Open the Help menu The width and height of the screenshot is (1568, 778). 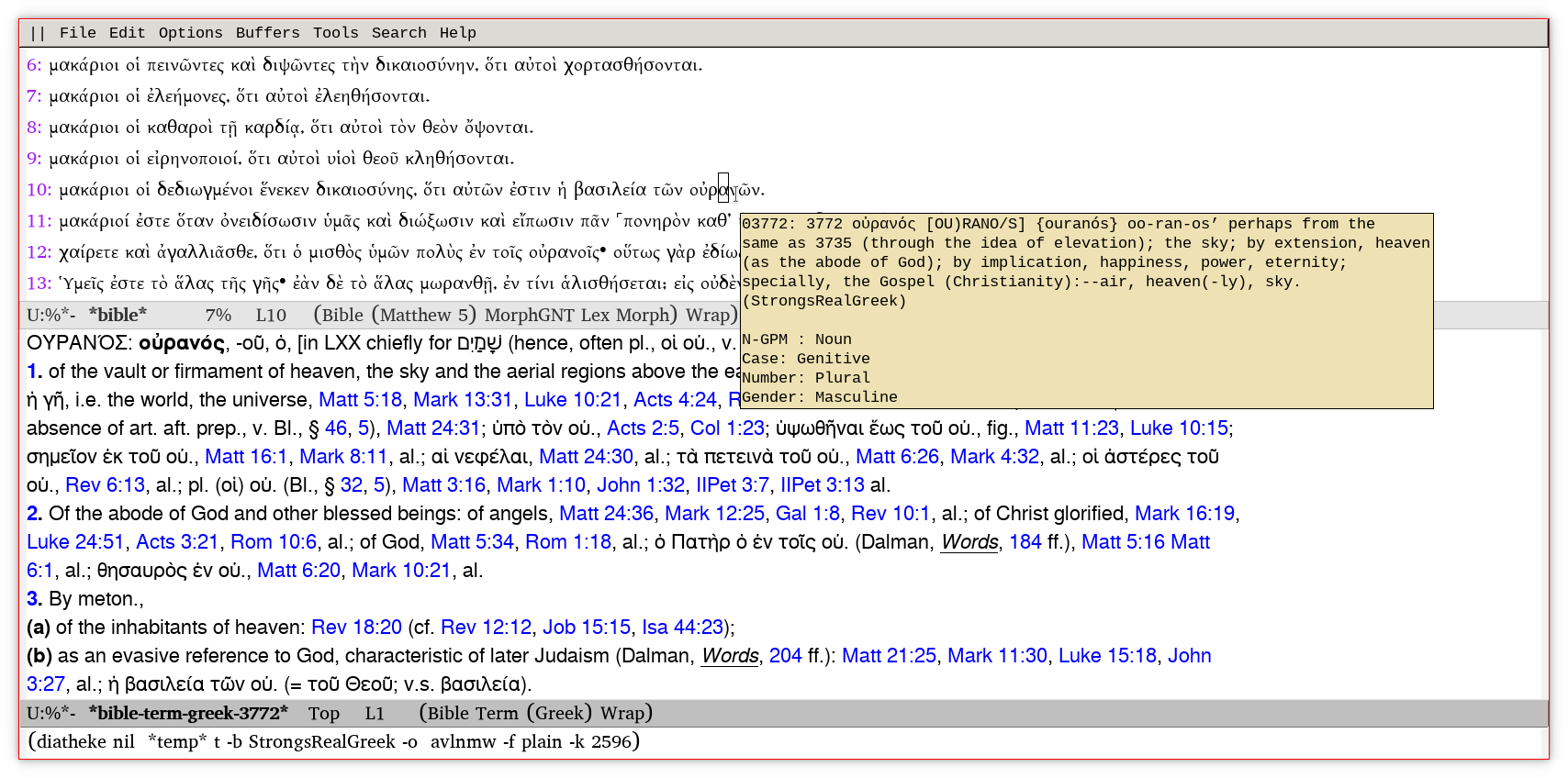coord(457,33)
